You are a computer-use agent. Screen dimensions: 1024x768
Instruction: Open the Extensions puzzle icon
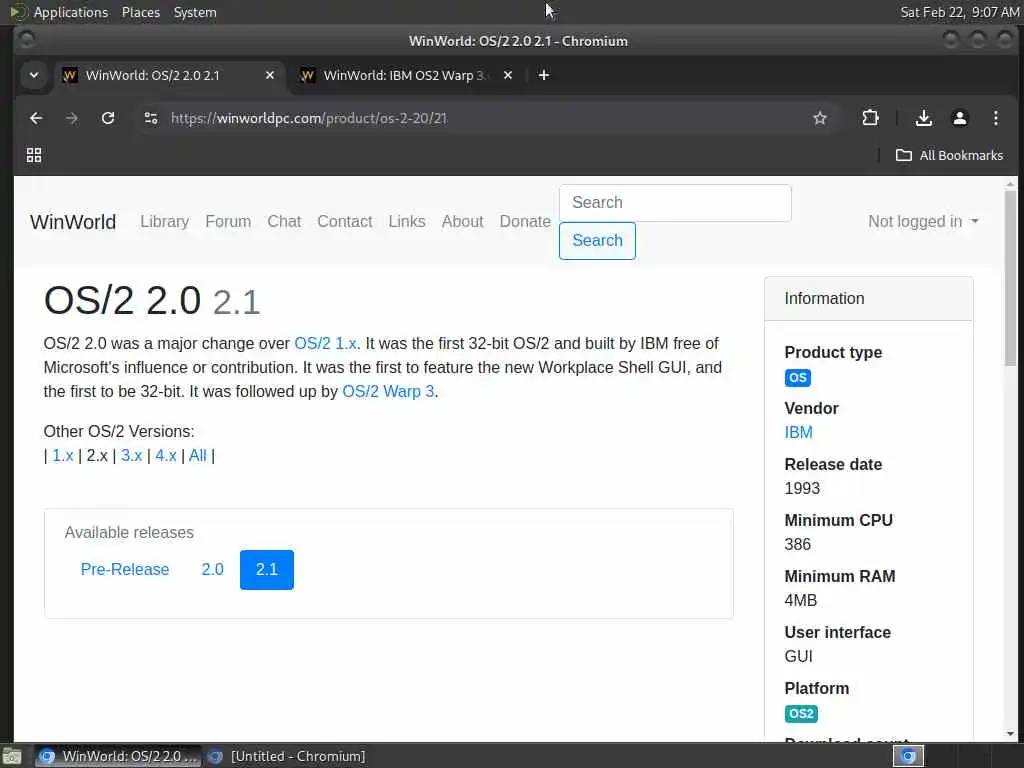pos(870,118)
